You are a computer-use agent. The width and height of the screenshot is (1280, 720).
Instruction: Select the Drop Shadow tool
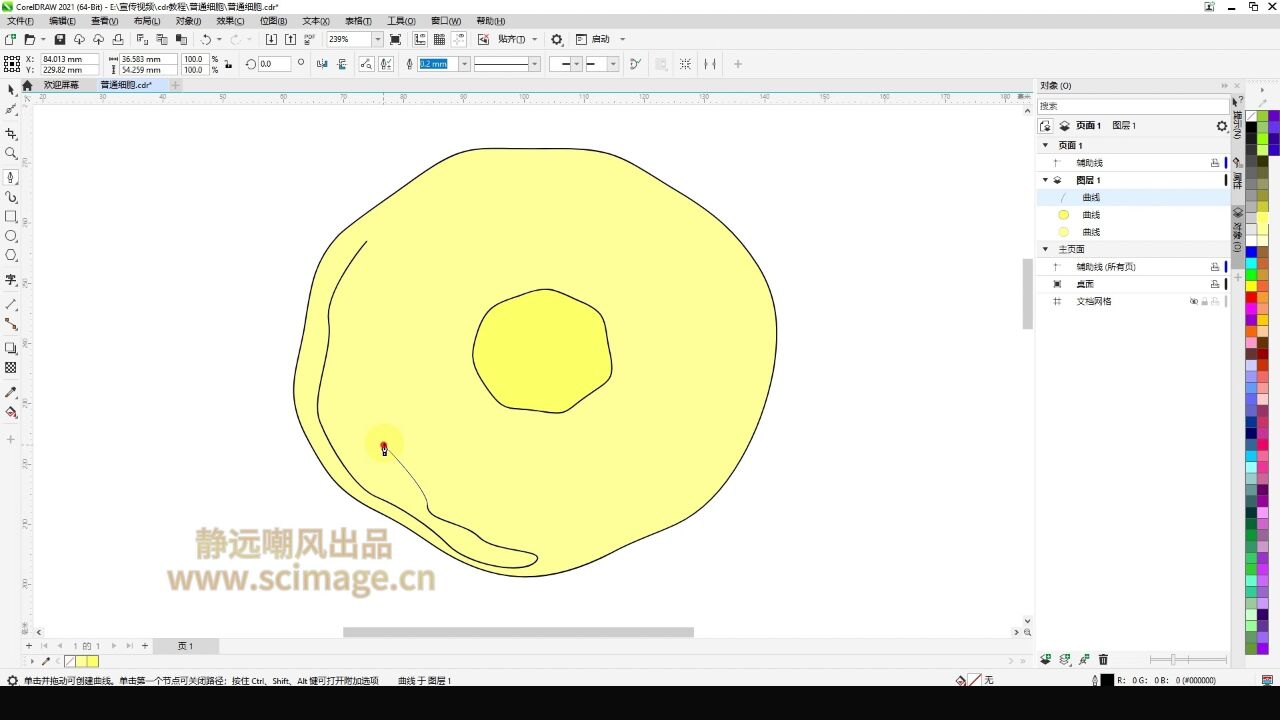click(x=11, y=348)
